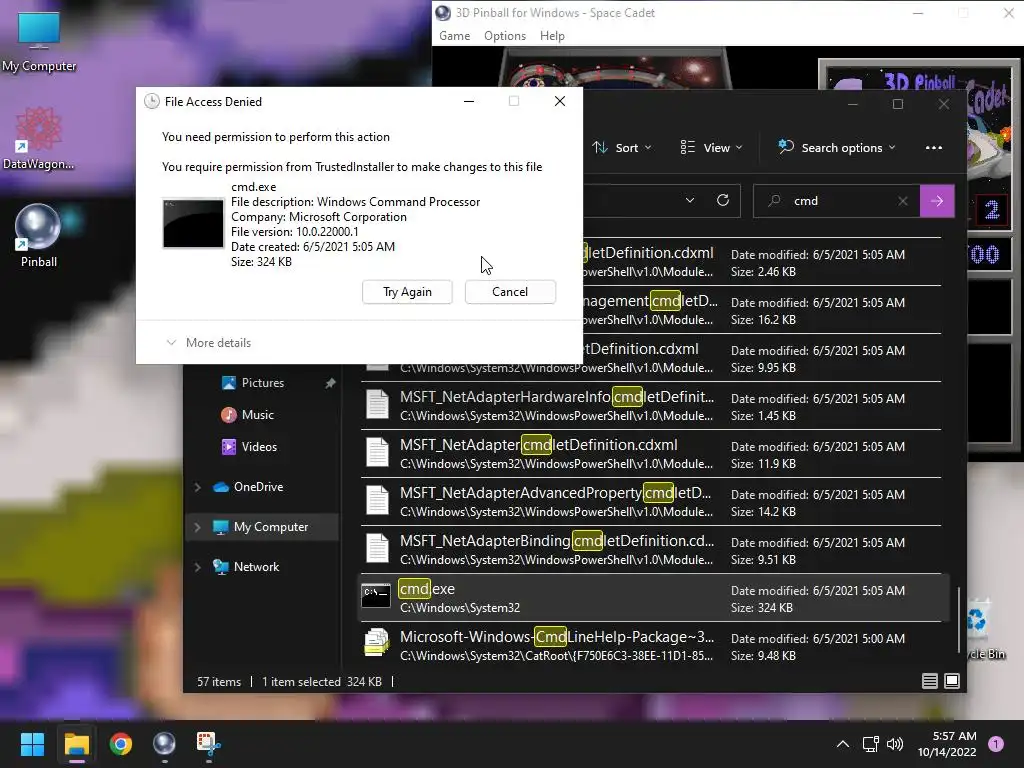Open the clock and date flyout

point(947,744)
